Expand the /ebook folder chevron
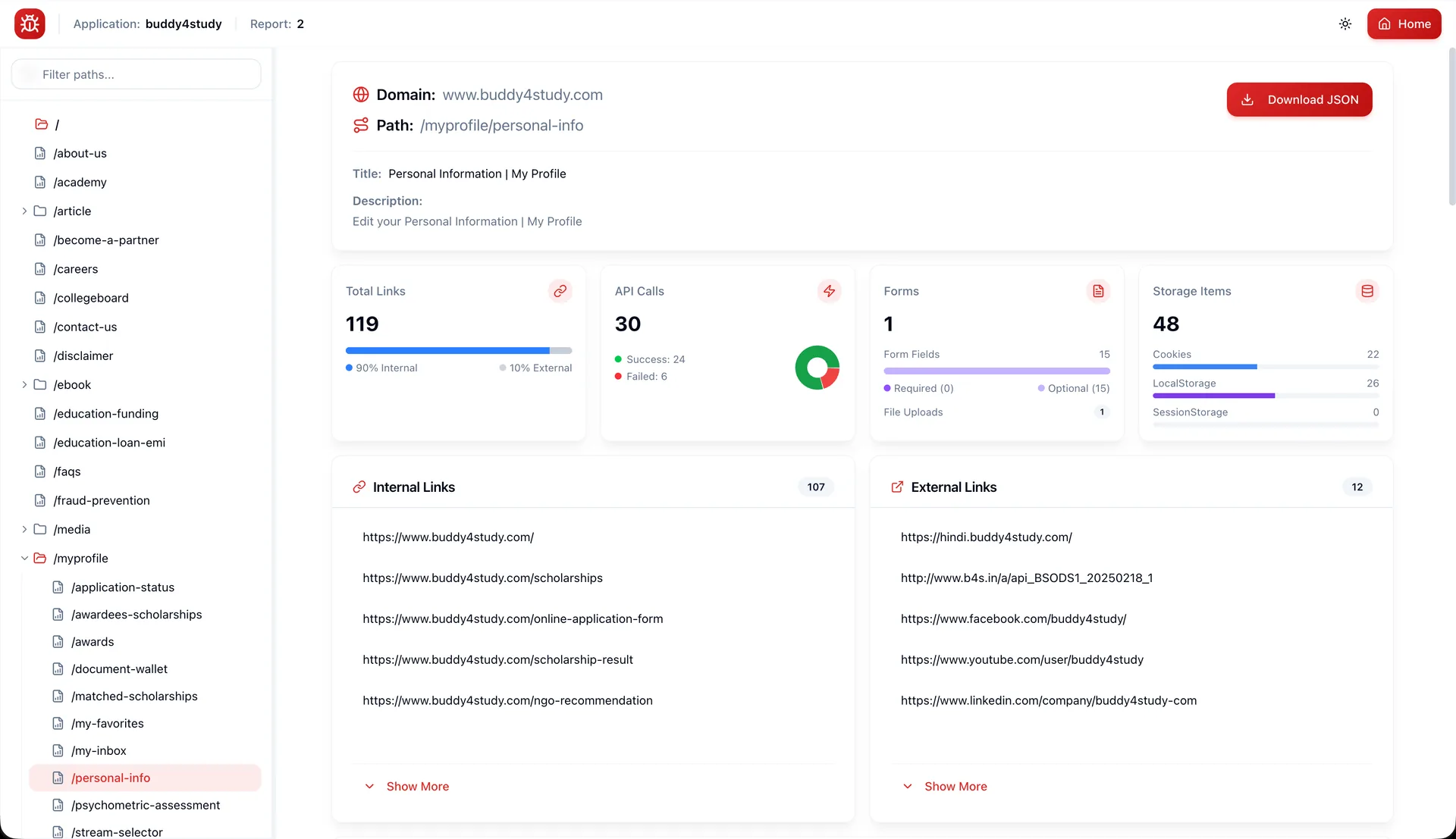 click(24, 385)
